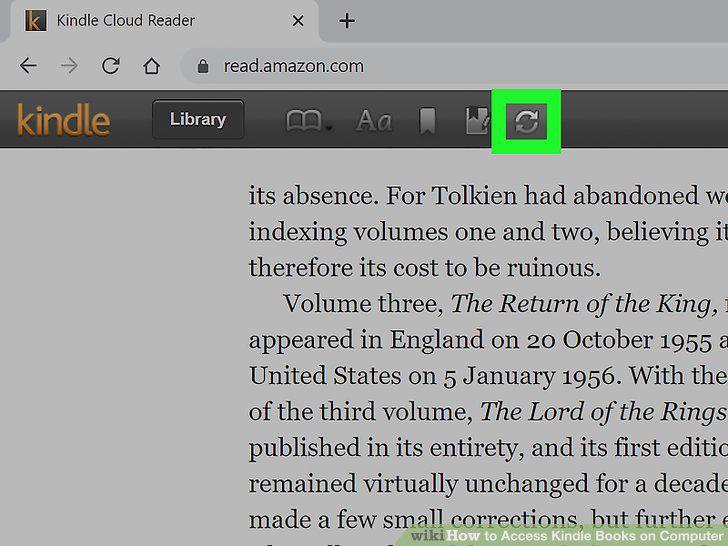Open the notes and marks icon

tap(477, 121)
